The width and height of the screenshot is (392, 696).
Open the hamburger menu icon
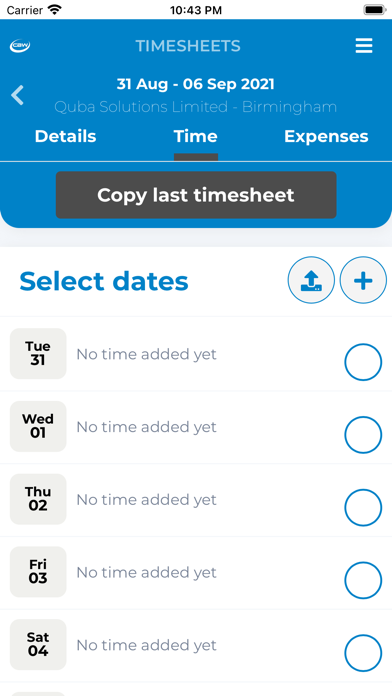(x=364, y=46)
